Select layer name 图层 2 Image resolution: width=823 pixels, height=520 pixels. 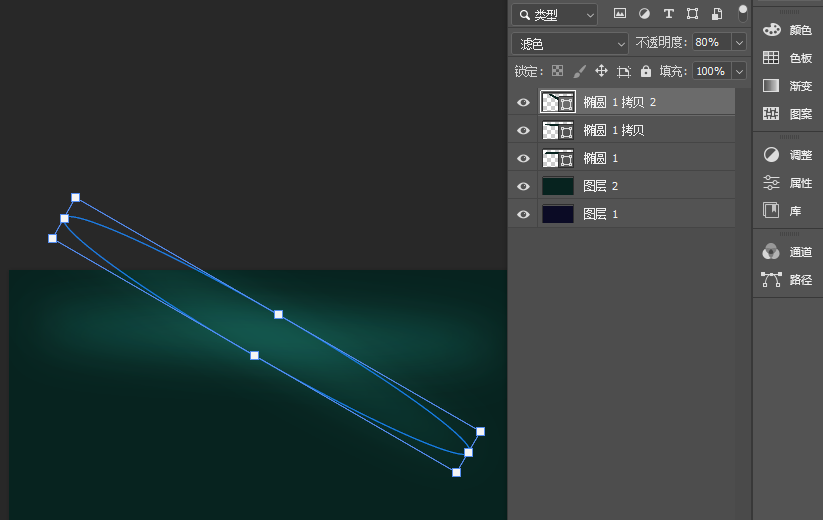[600, 186]
